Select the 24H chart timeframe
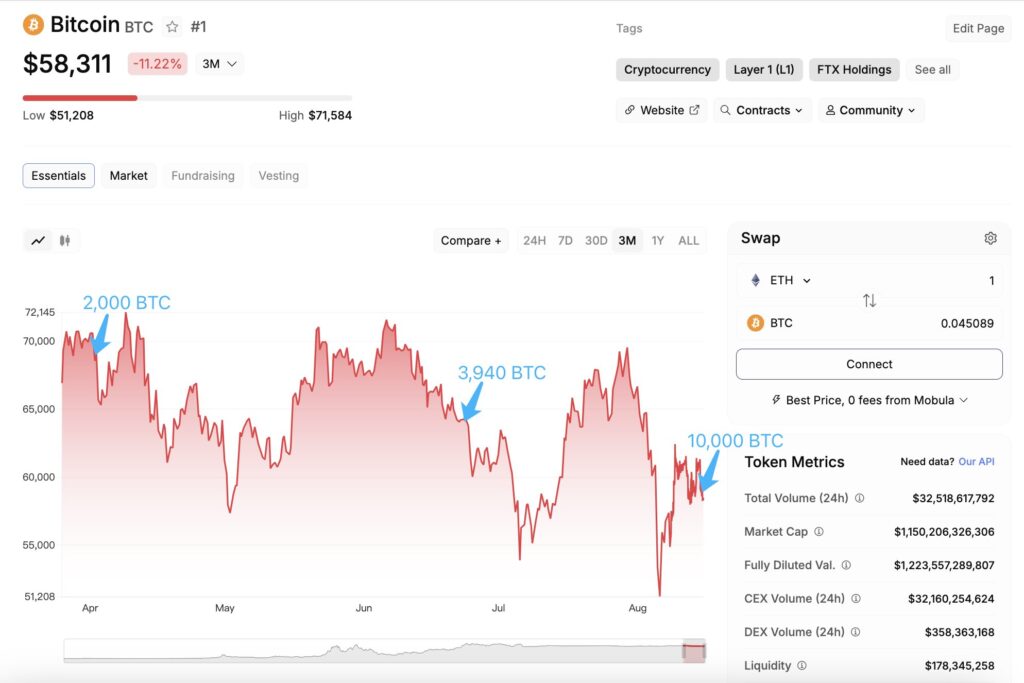 point(535,240)
